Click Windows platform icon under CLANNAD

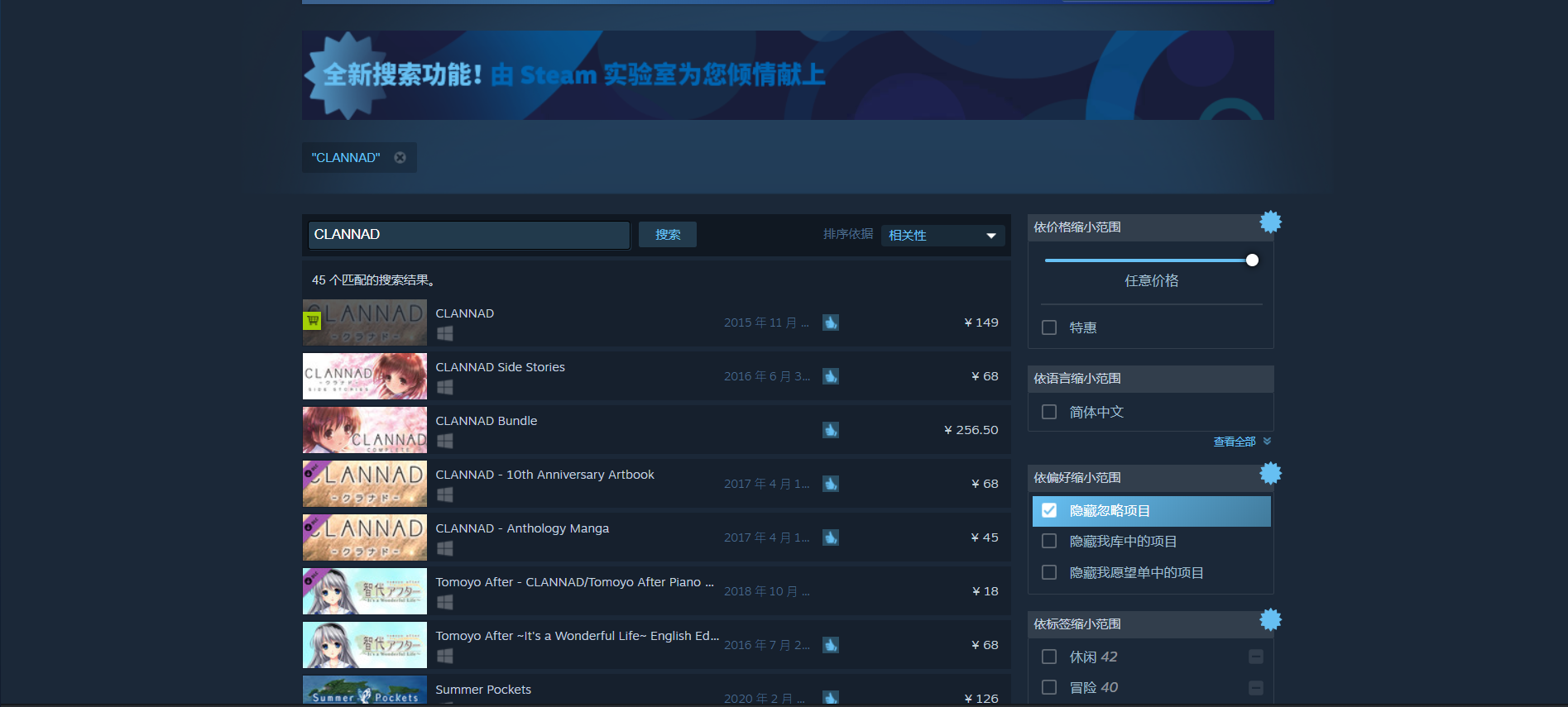pos(444,333)
